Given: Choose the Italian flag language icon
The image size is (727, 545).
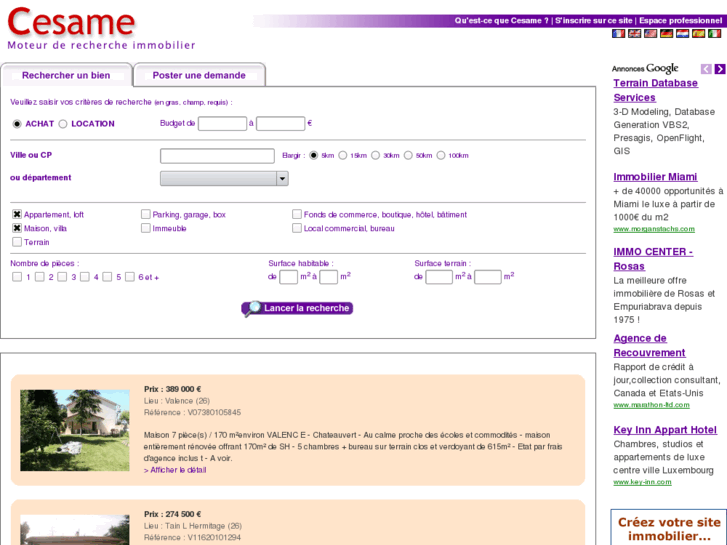Looking at the screenshot, I should (x=714, y=33).
